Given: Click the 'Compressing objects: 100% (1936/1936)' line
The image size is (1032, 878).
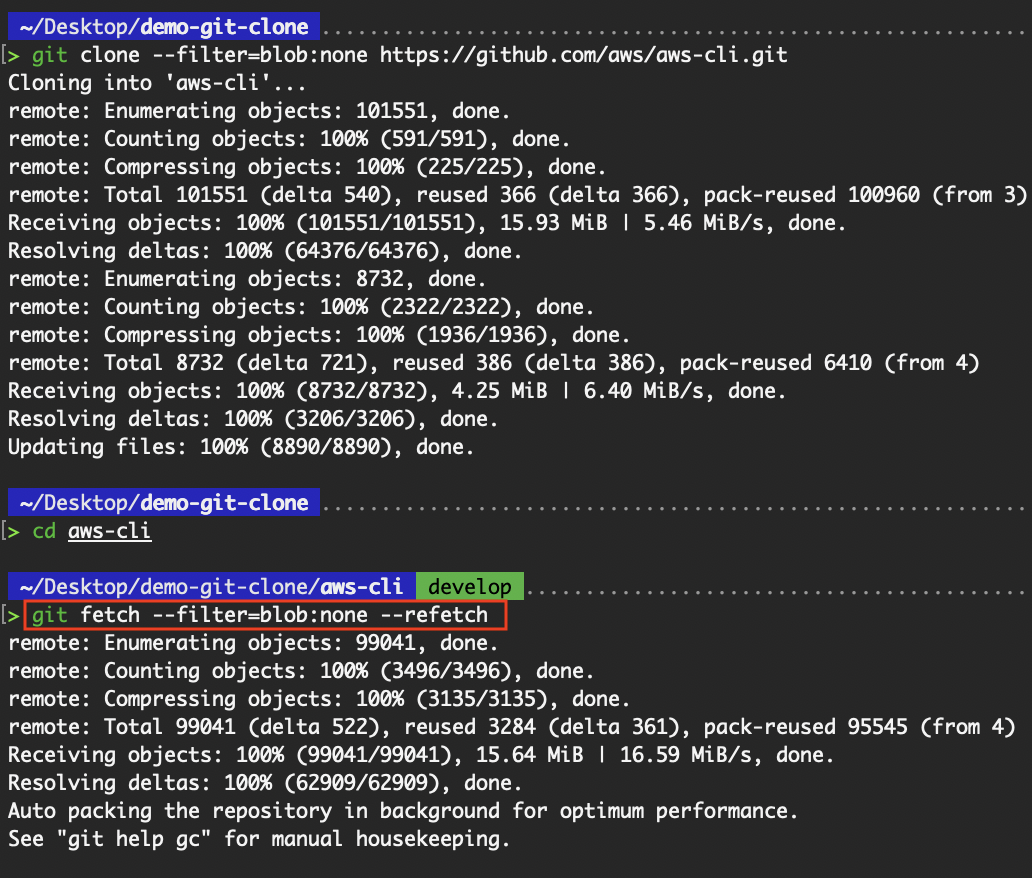Looking at the screenshot, I should 319,334.
